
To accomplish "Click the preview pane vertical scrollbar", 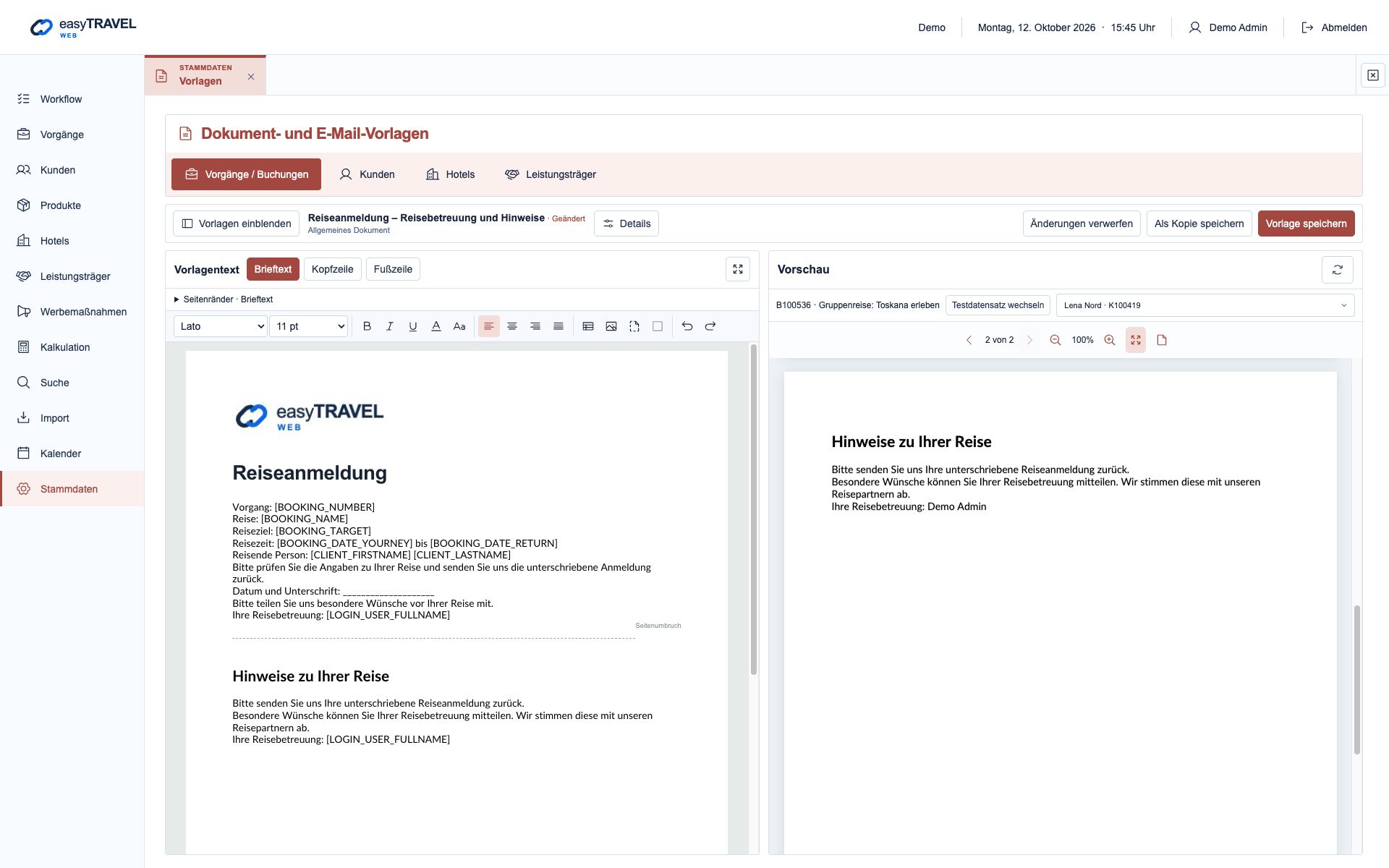I will (1357, 680).
